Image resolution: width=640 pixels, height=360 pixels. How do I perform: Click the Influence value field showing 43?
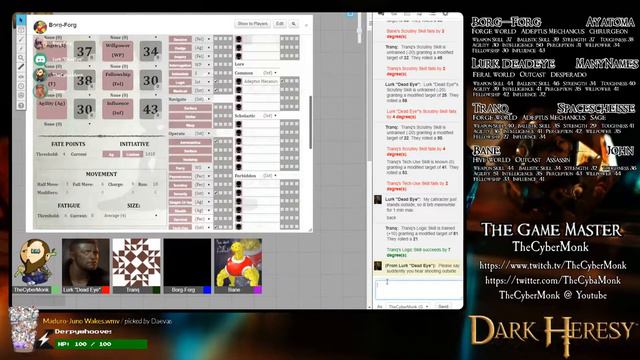(x=151, y=109)
